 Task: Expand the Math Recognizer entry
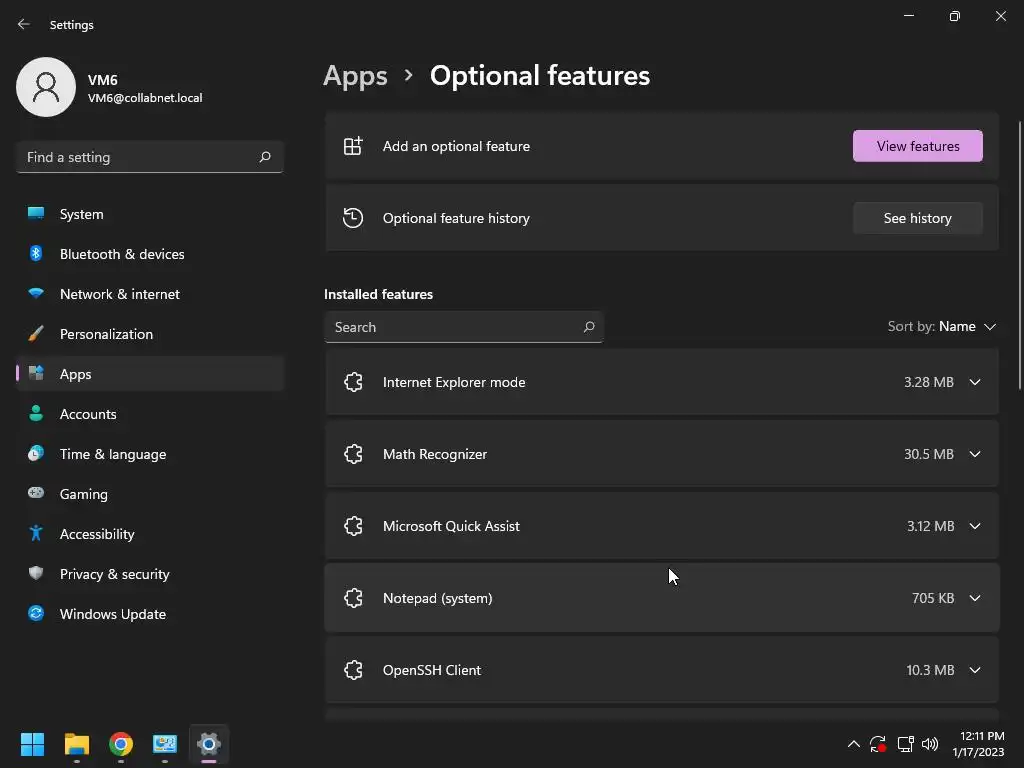pyautogui.click(x=975, y=454)
